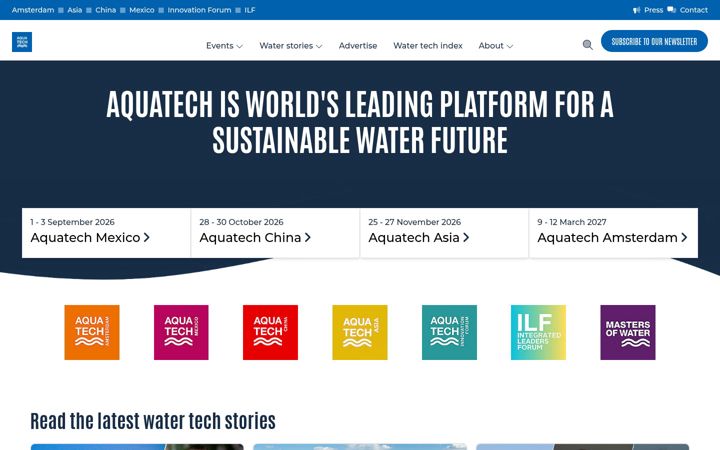Open the teal Aquatech Innovation Forum tile

pyautogui.click(x=449, y=332)
